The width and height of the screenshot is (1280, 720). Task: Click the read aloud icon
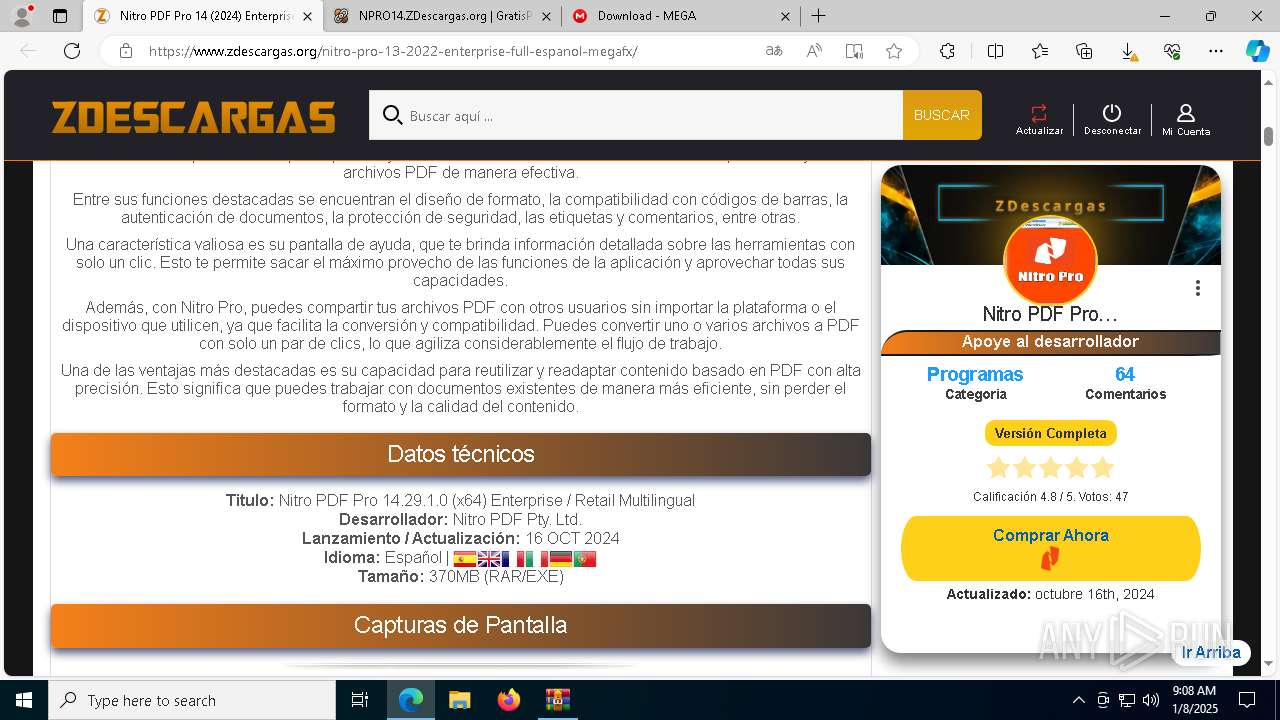814,51
